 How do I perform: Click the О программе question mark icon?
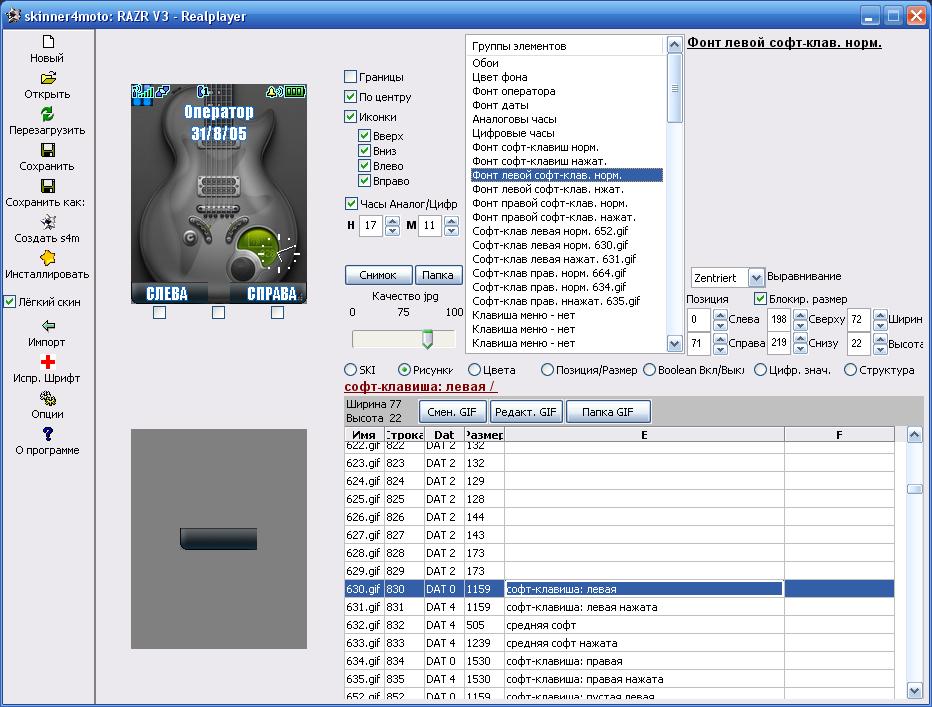pyautogui.click(x=48, y=434)
